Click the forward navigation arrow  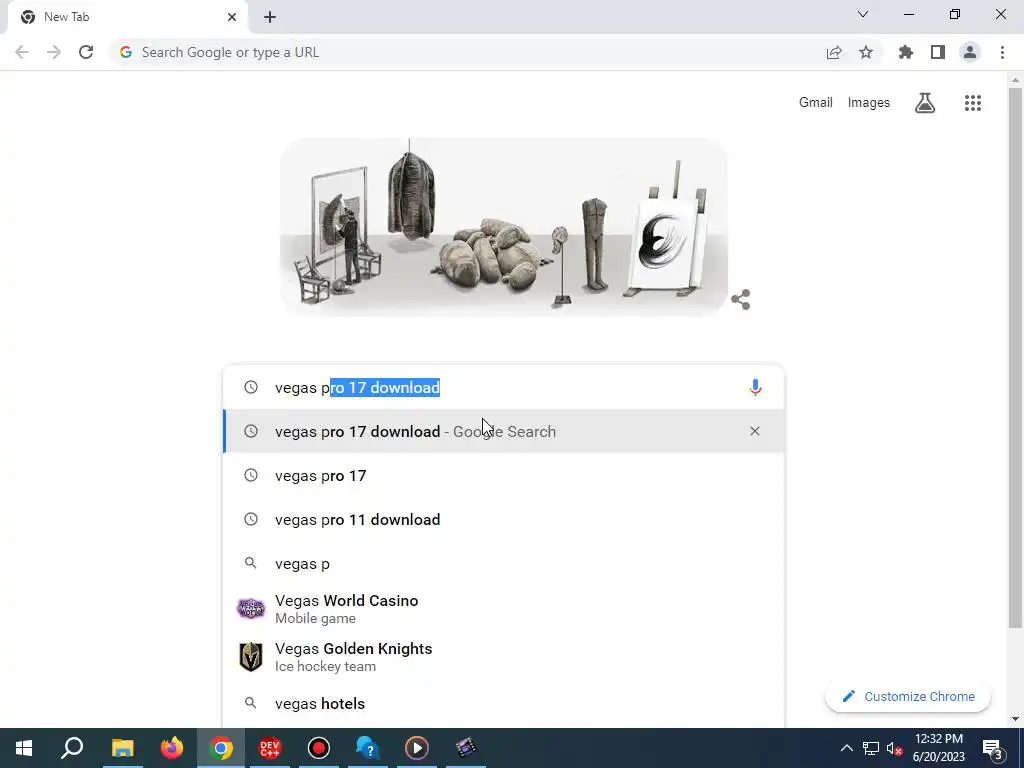click(54, 52)
